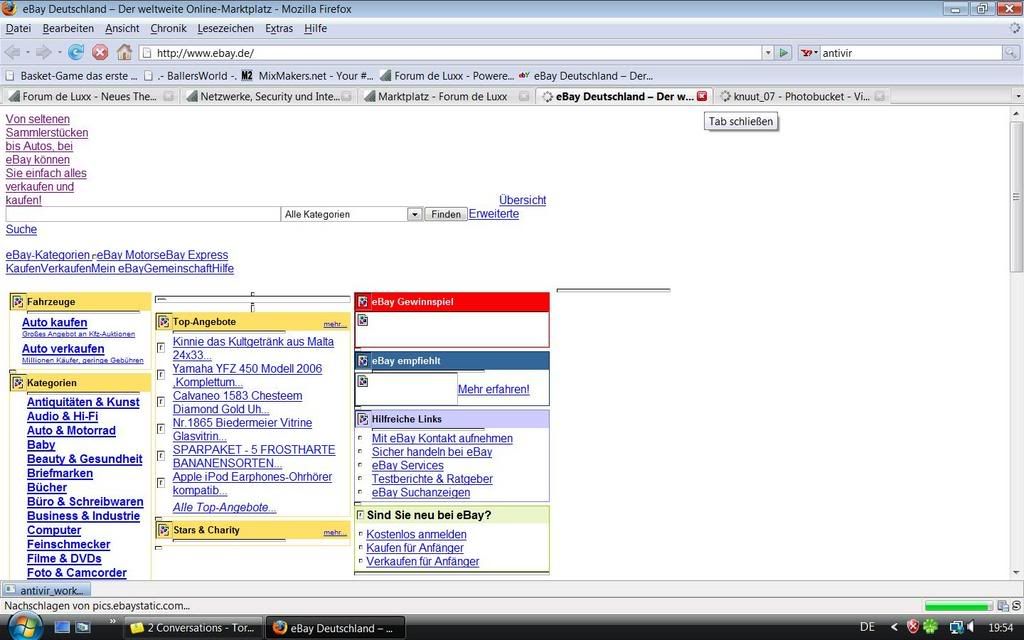Switch to the 2 Conversations taskbar window
The width and height of the screenshot is (1024, 640).
click(x=193, y=628)
